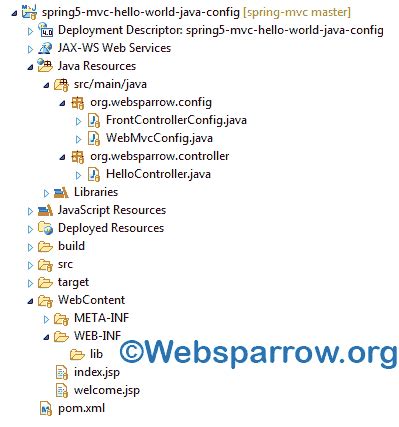The height and width of the screenshot is (427, 399).
Task: Collapse the src/main/java node
Action: pos(46,85)
